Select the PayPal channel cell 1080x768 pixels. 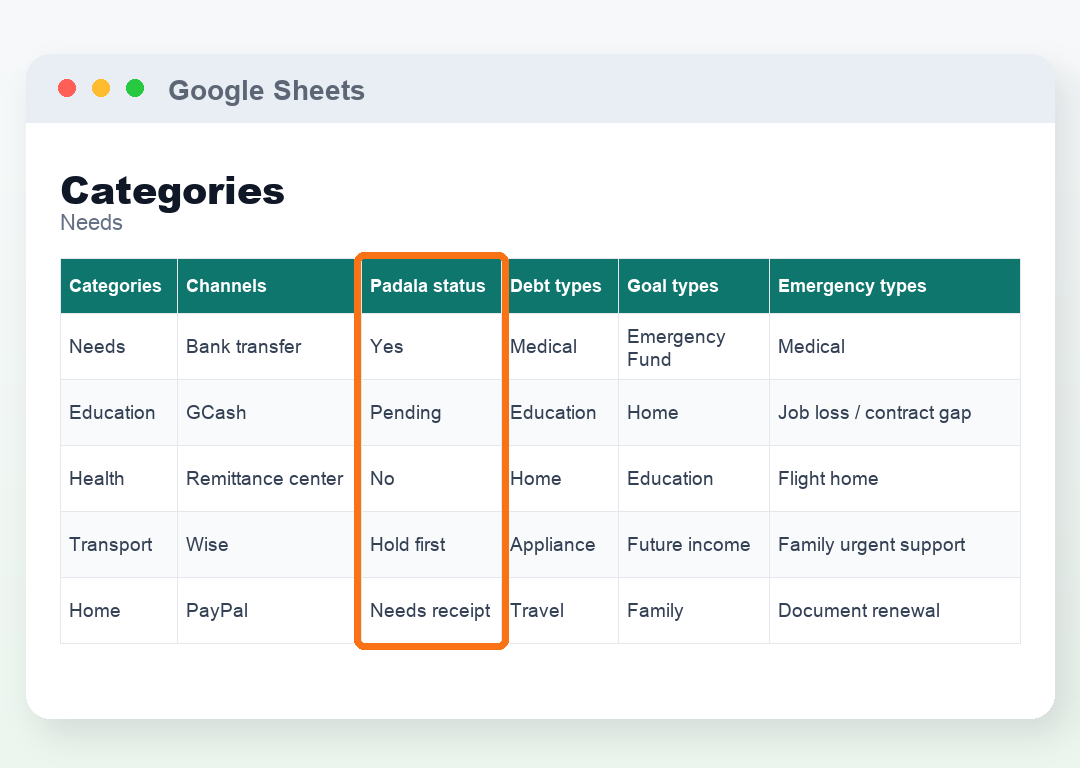point(269,611)
